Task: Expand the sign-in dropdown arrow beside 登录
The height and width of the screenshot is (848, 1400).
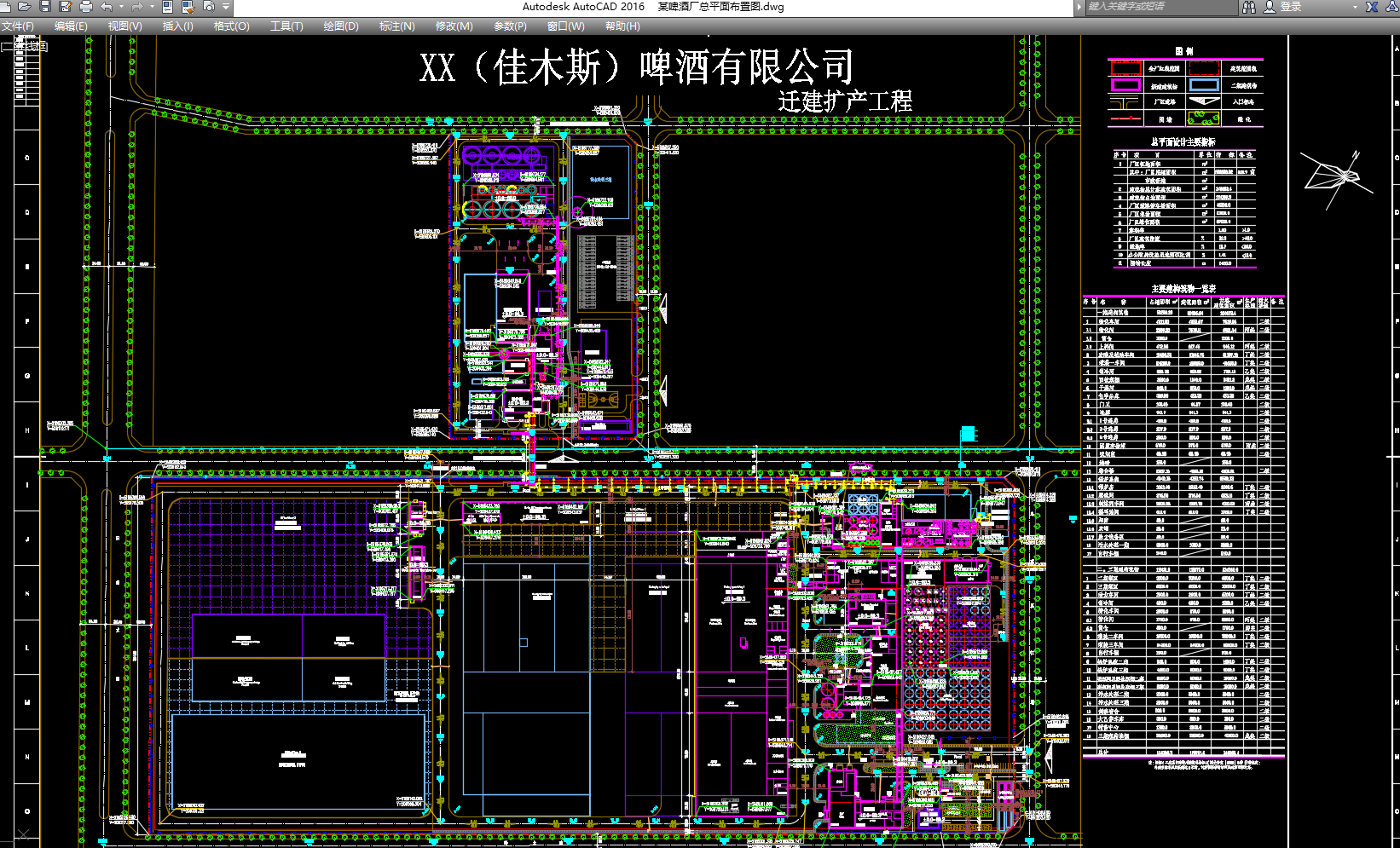Action: pos(1355,7)
